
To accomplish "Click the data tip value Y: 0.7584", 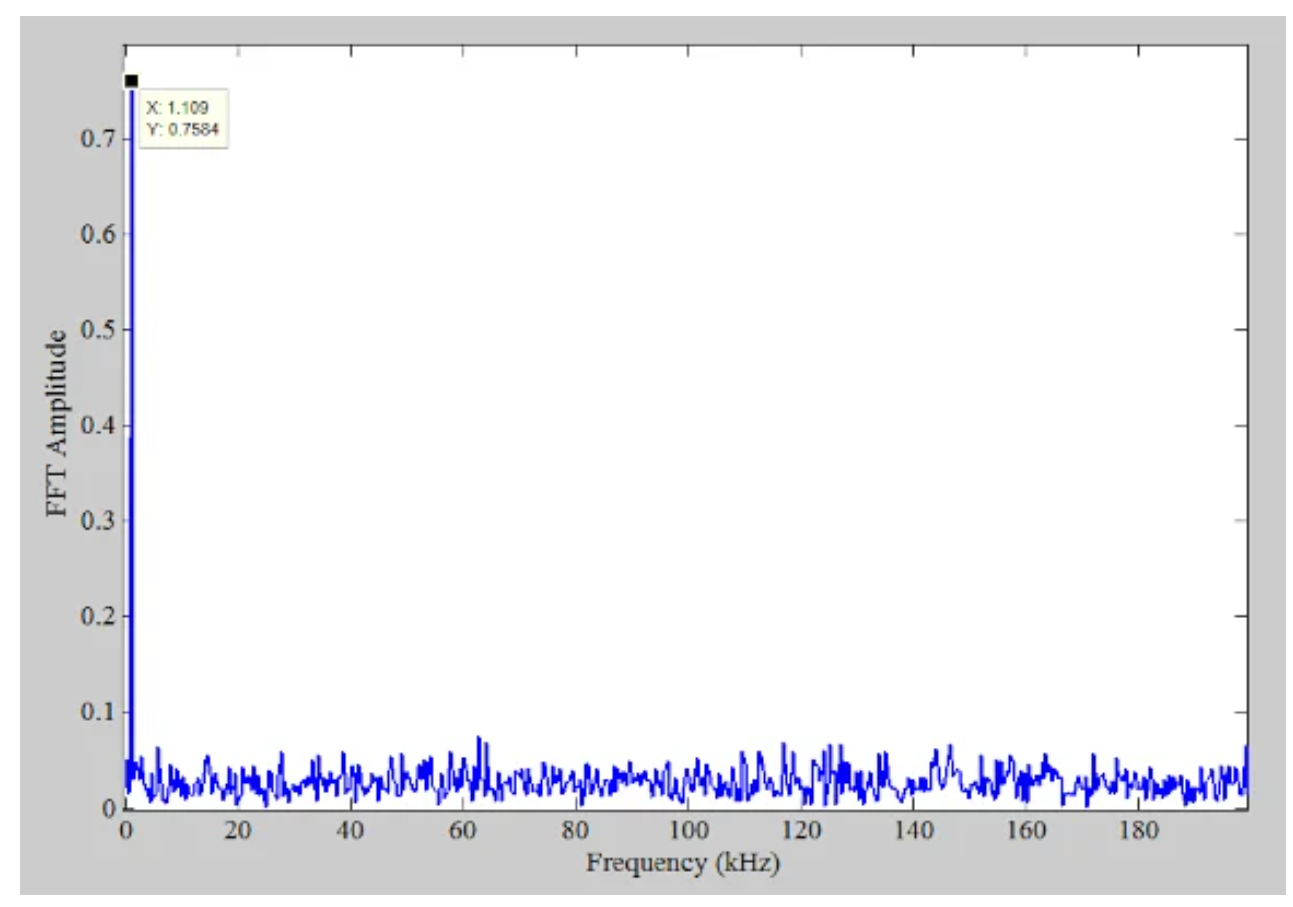I will (183, 129).
